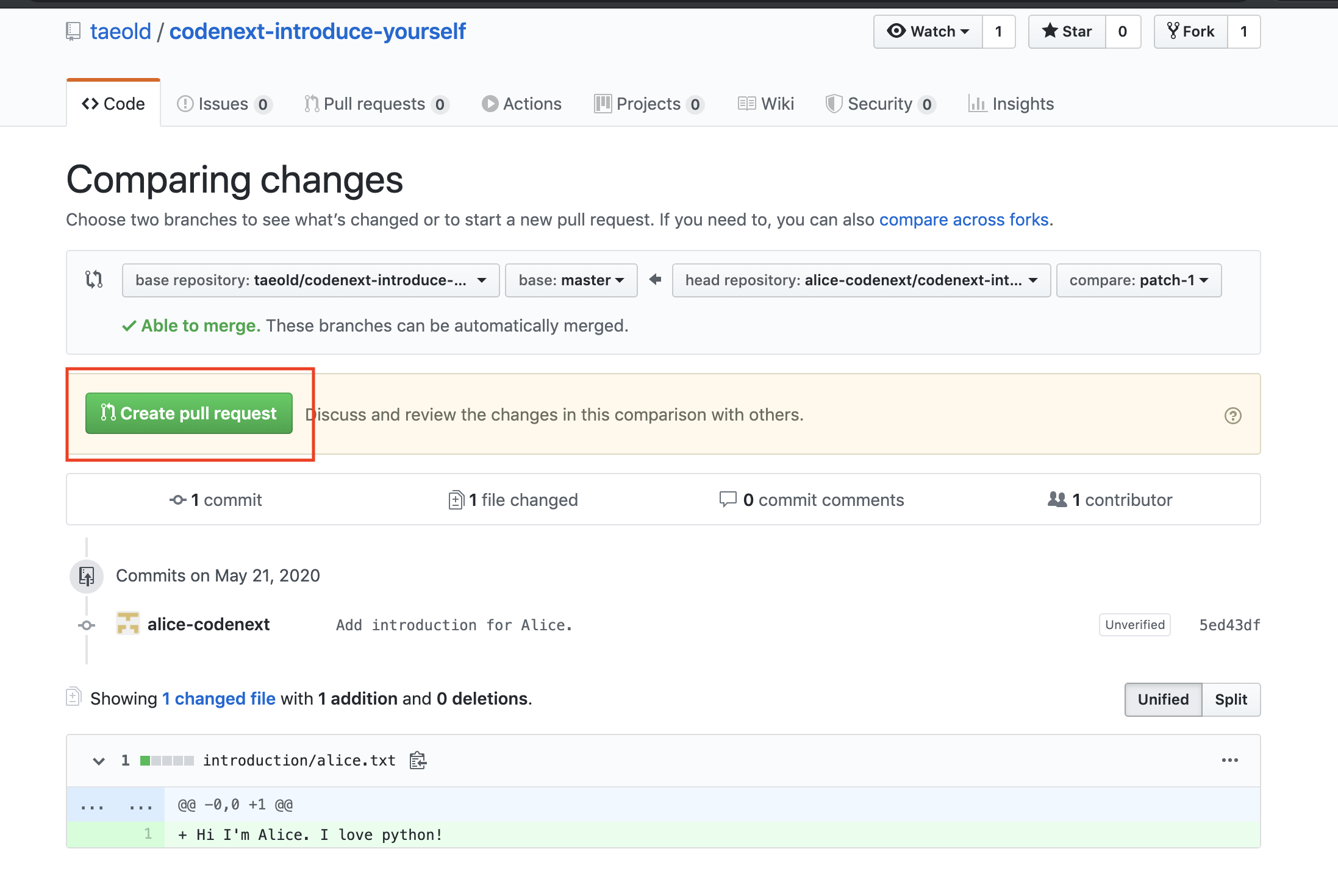
Task: Open the diff options kebab menu icon
Action: pyautogui.click(x=1229, y=760)
